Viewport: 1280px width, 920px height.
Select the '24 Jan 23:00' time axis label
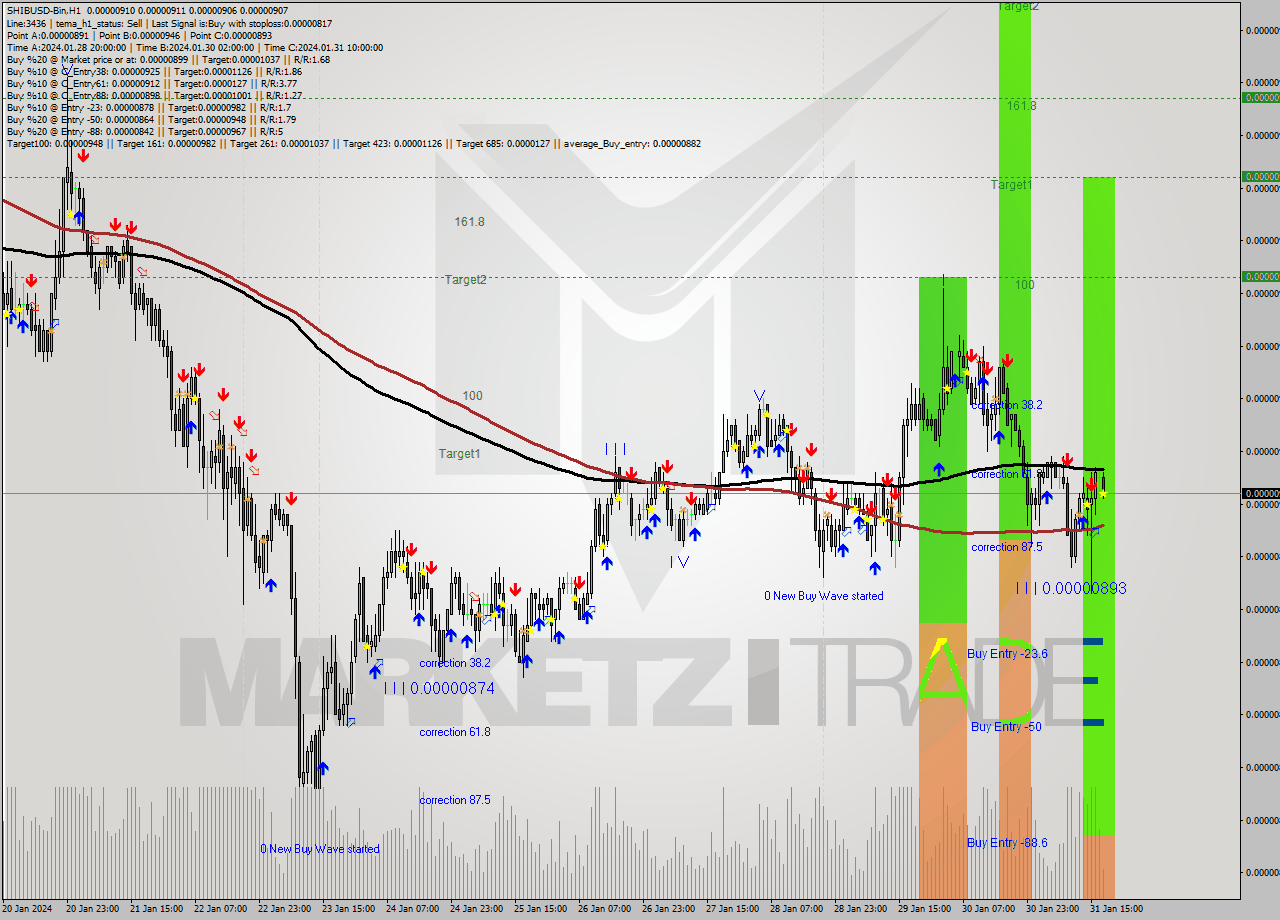pyautogui.click(x=476, y=909)
